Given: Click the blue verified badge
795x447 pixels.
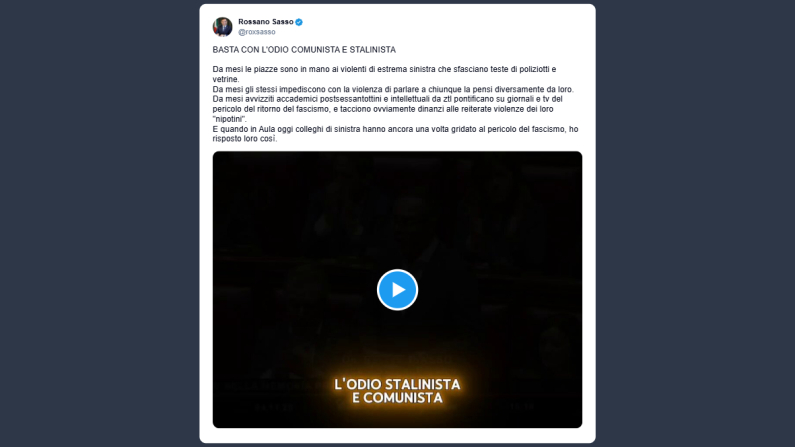Looking at the screenshot, I should point(299,22).
